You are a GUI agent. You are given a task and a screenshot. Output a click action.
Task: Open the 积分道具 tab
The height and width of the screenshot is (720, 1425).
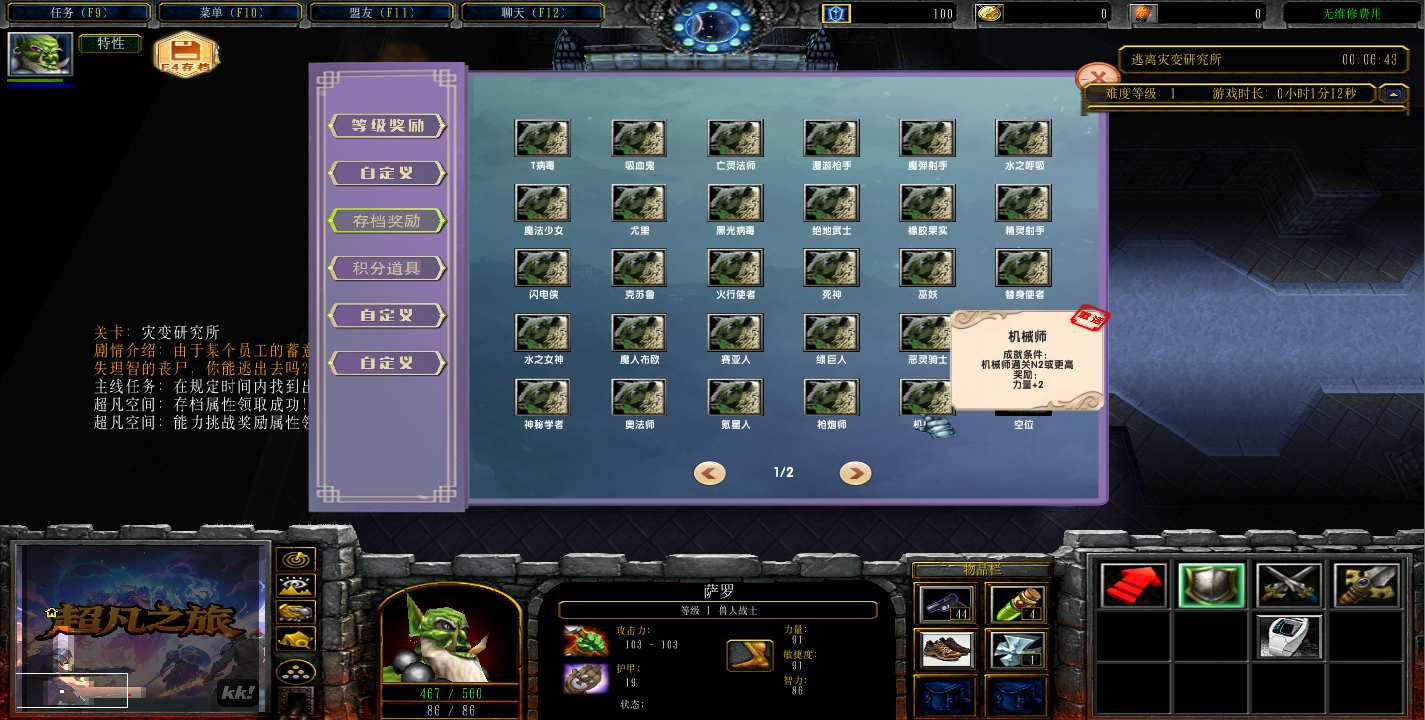pyautogui.click(x=387, y=268)
